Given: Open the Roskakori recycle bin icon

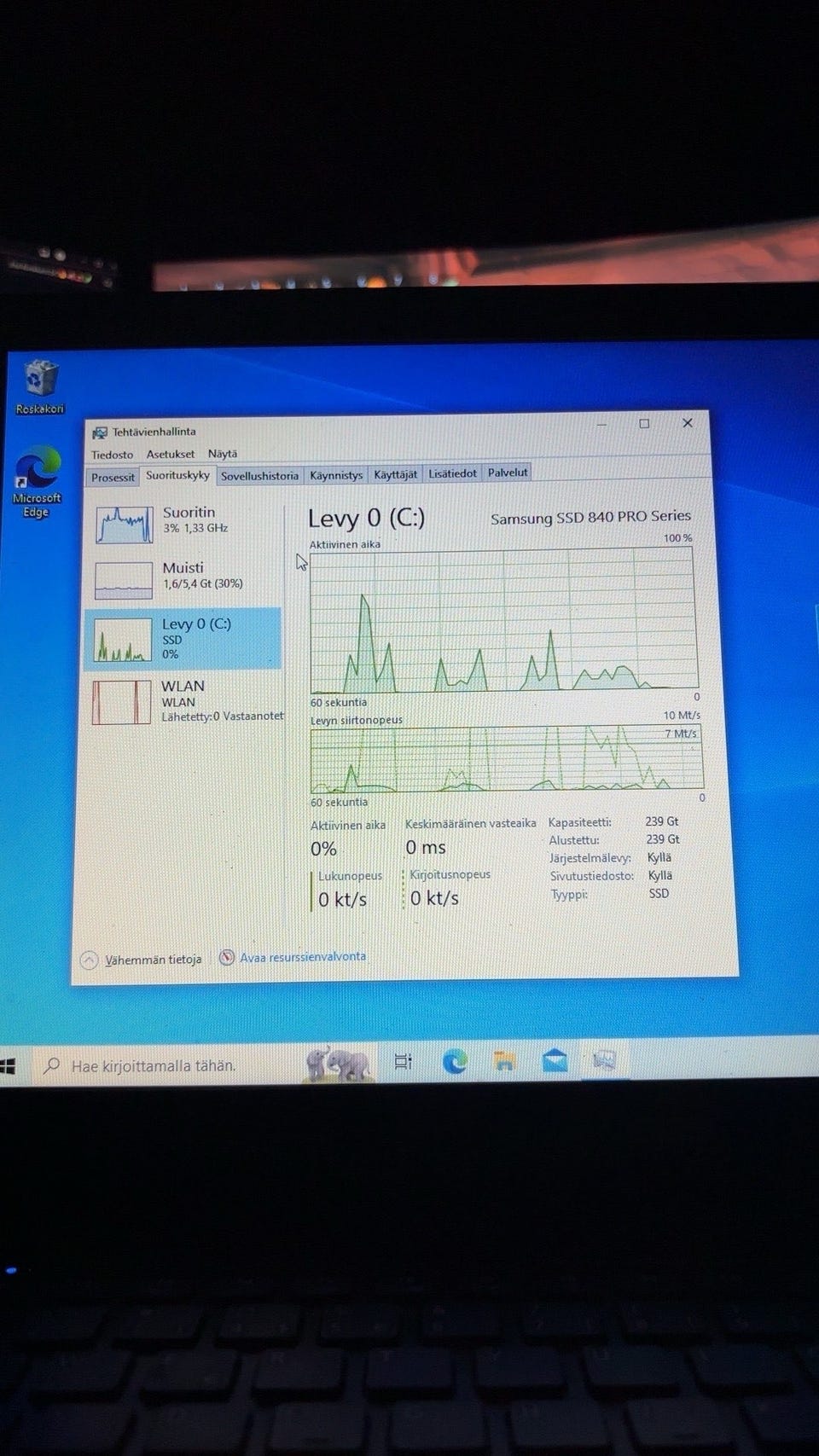Looking at the screenshot, I should click(x=40, y=386).
